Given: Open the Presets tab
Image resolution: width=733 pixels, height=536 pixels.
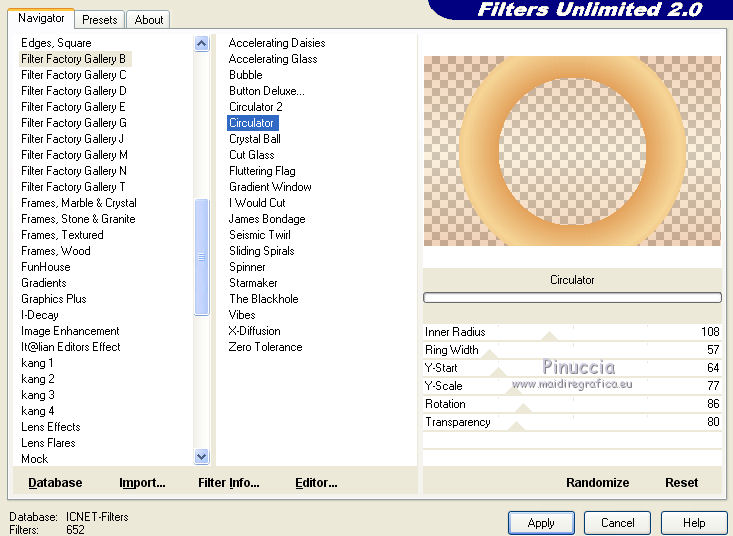Looking at the screenshot, I should pos(100,20).
